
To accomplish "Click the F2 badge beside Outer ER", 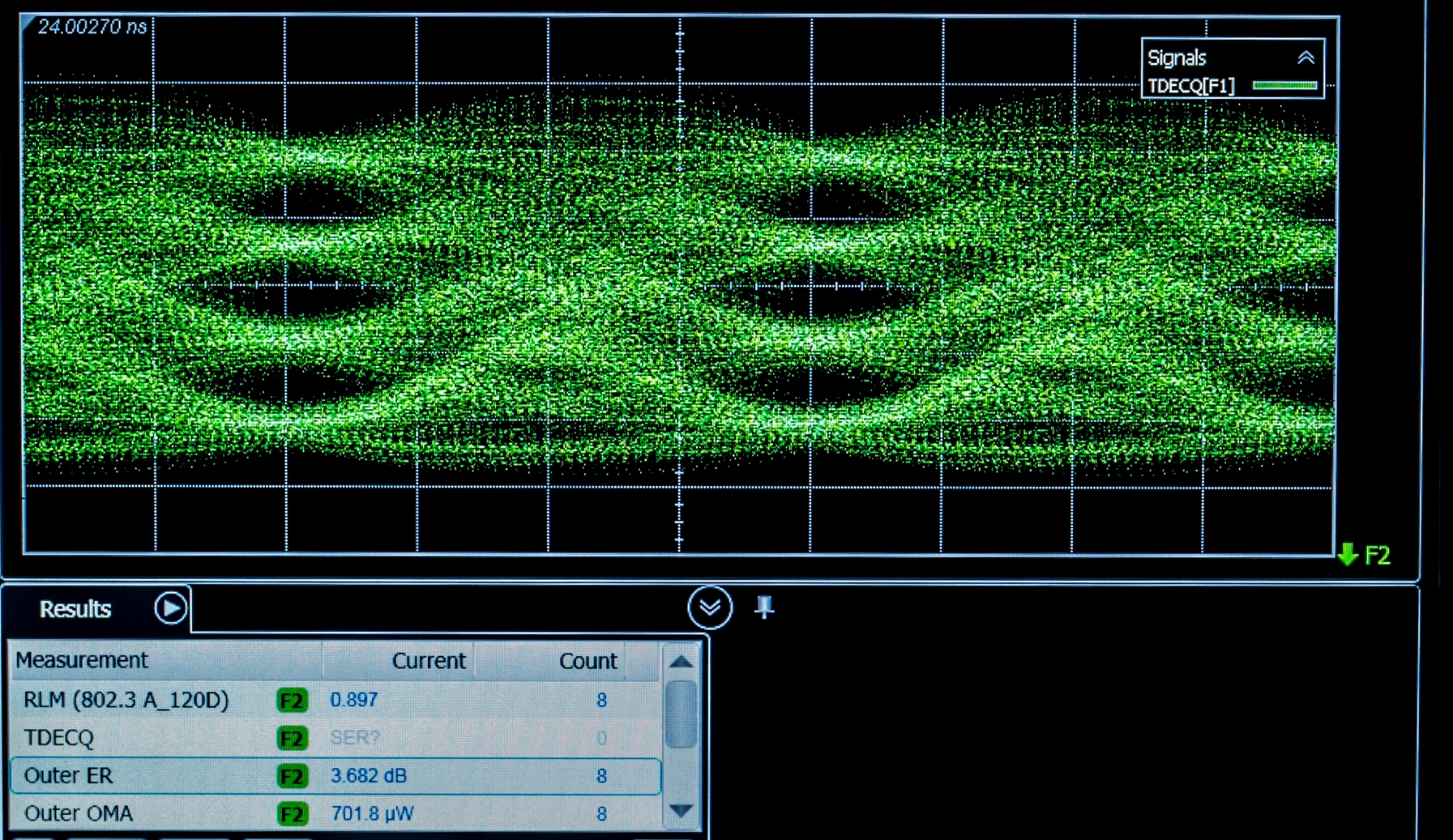I will click(x=293, y=775).
